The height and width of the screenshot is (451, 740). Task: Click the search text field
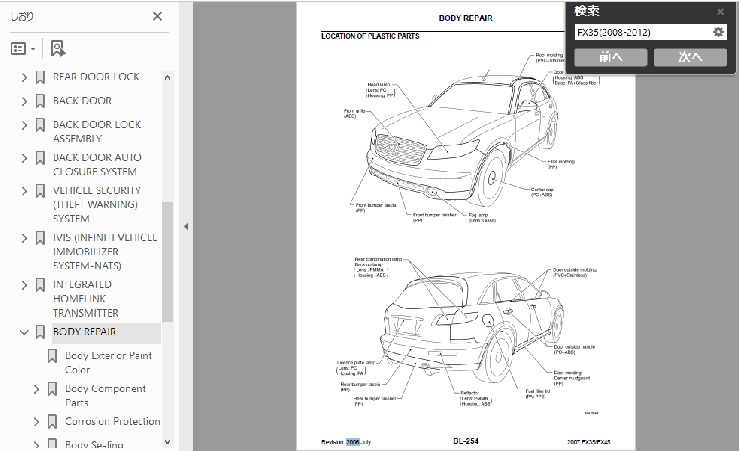(640, 33)
